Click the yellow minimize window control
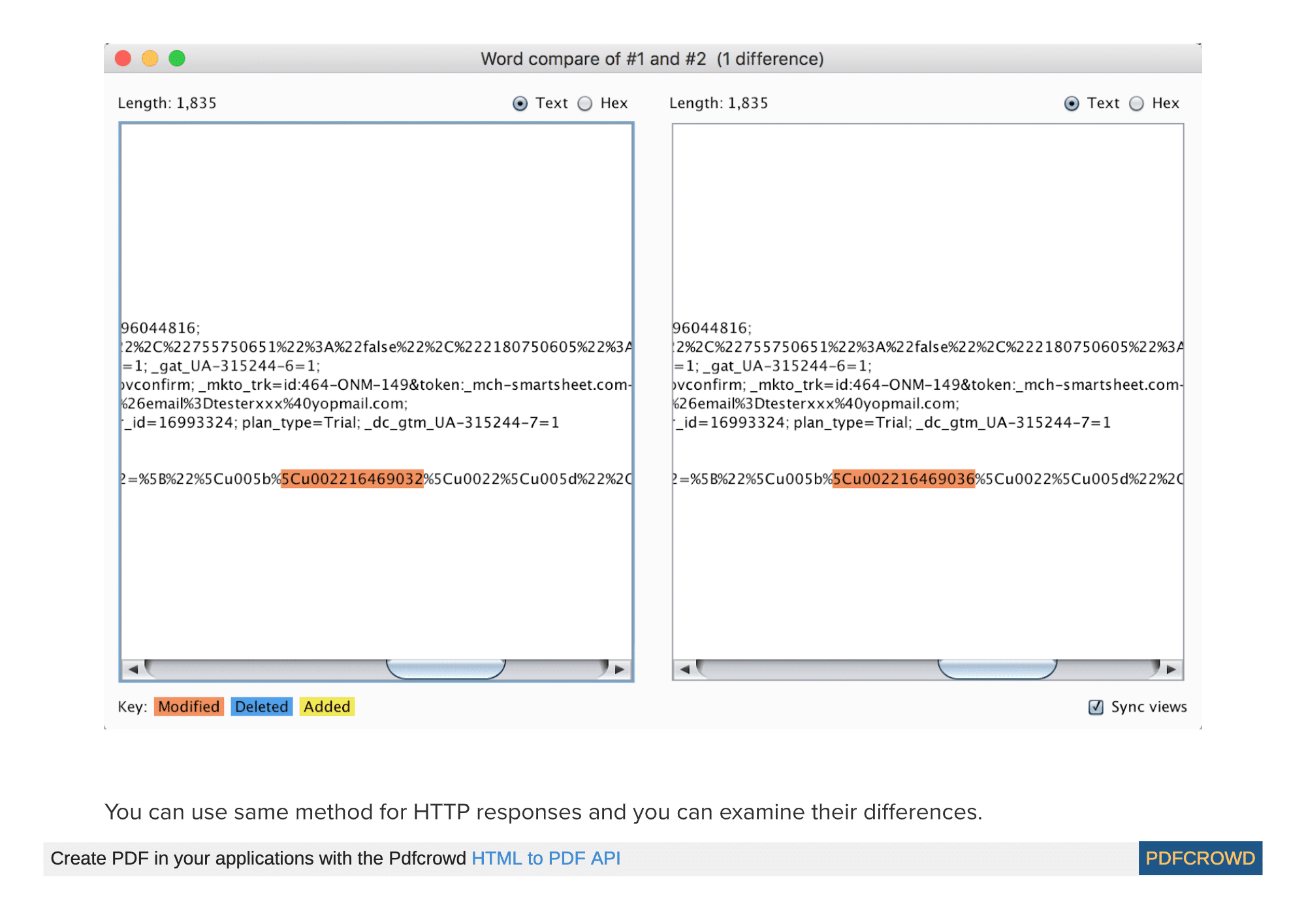1306x924 pixels. click(x=149, y=58)
